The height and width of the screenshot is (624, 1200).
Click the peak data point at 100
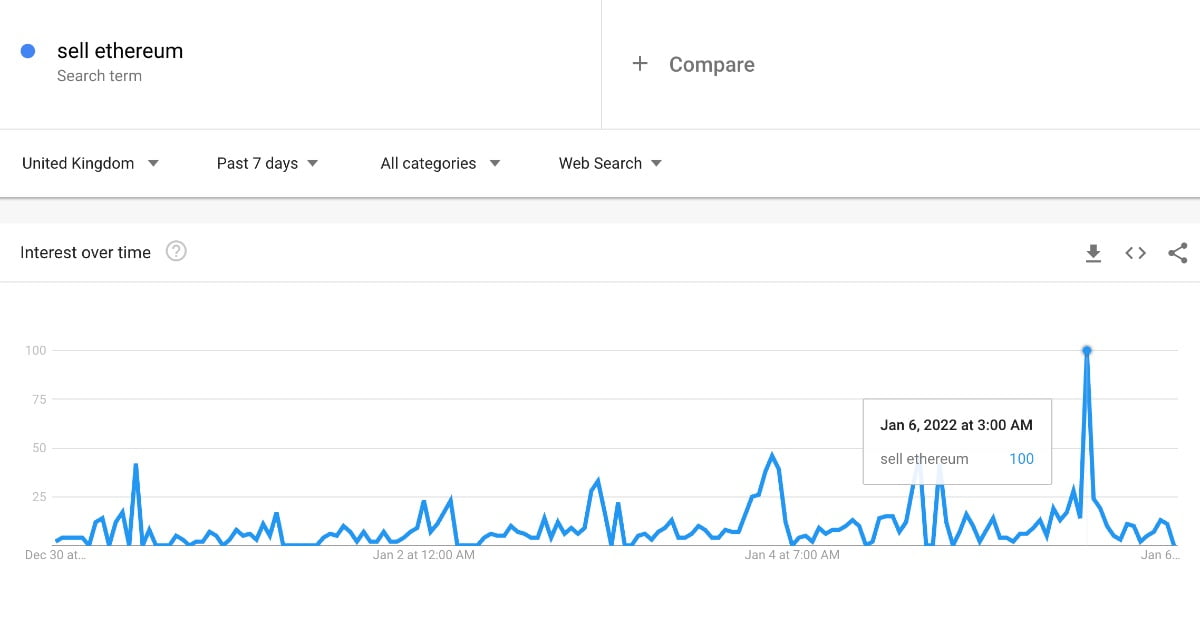1086,350
